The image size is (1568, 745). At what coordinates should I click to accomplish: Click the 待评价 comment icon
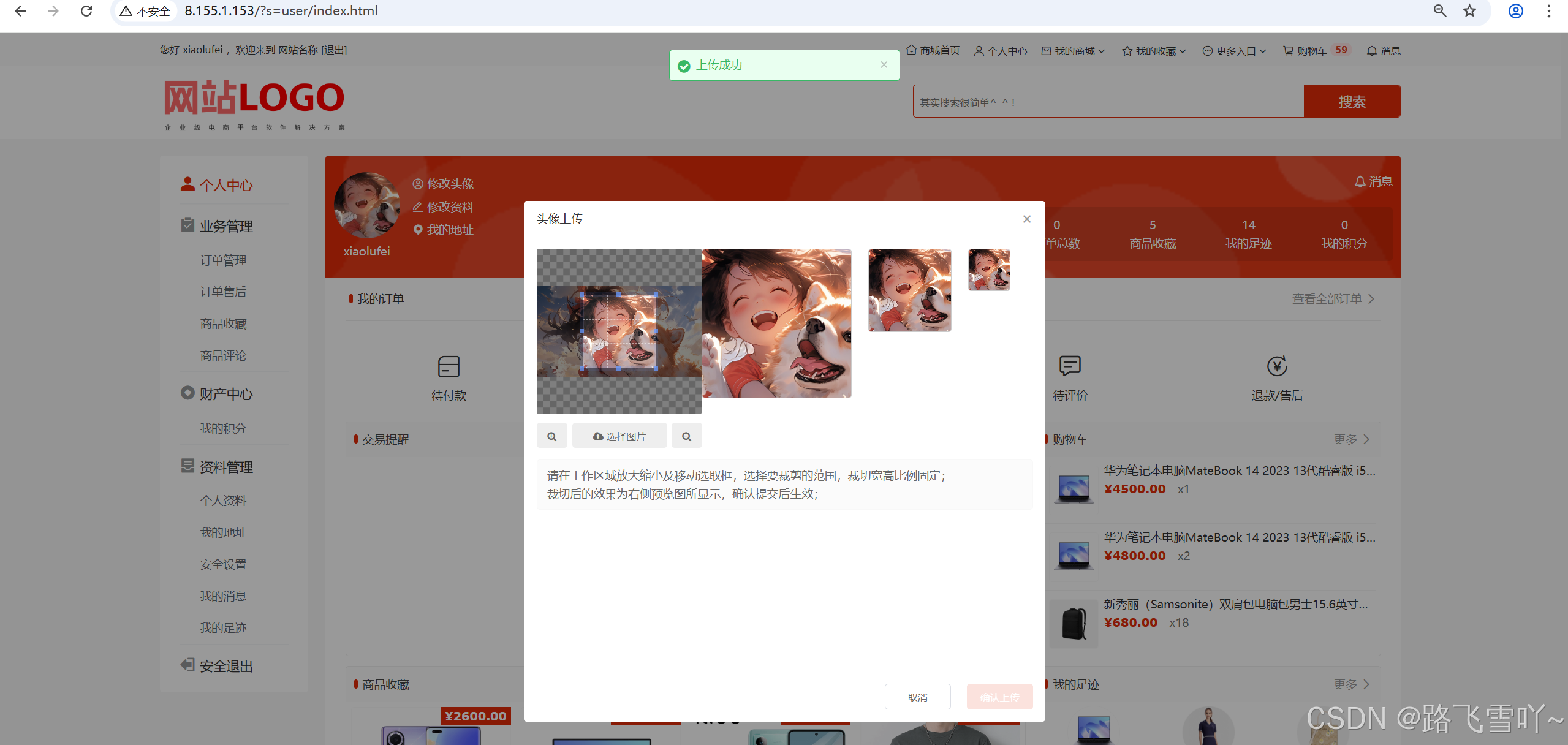tap(1069, 366)
